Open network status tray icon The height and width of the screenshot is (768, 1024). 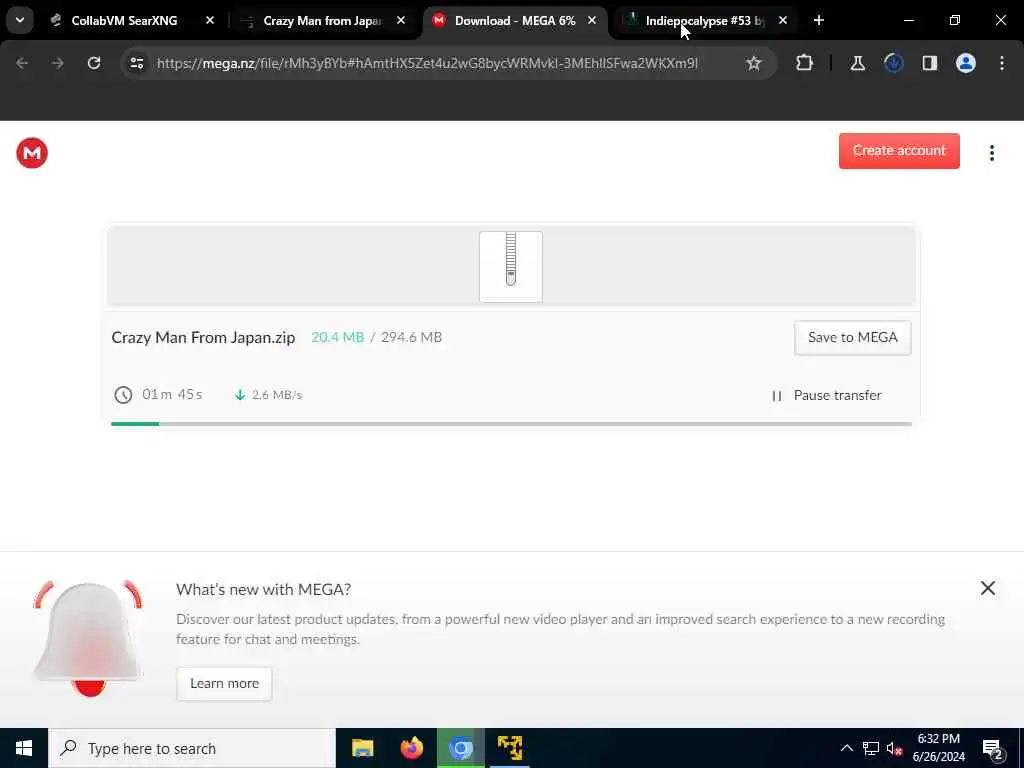pyautogui.click(x=871, y=748)
